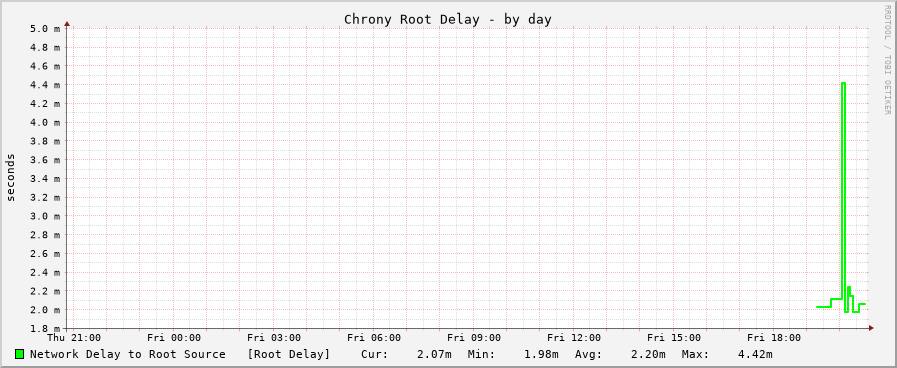Click the 'Fri 12:00' x-axis label

point(574,338)
